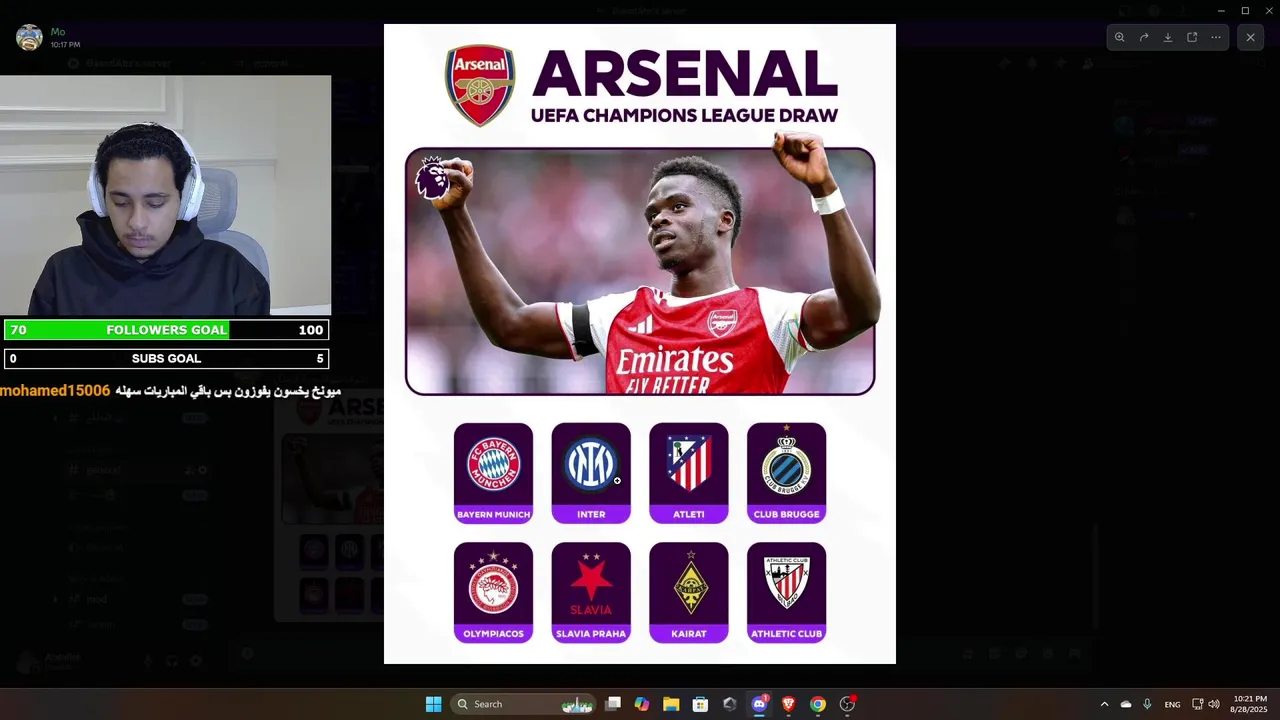Open network settings from tray icon
This screenshot has height=720, width=1280.
tap(1198, 704)
